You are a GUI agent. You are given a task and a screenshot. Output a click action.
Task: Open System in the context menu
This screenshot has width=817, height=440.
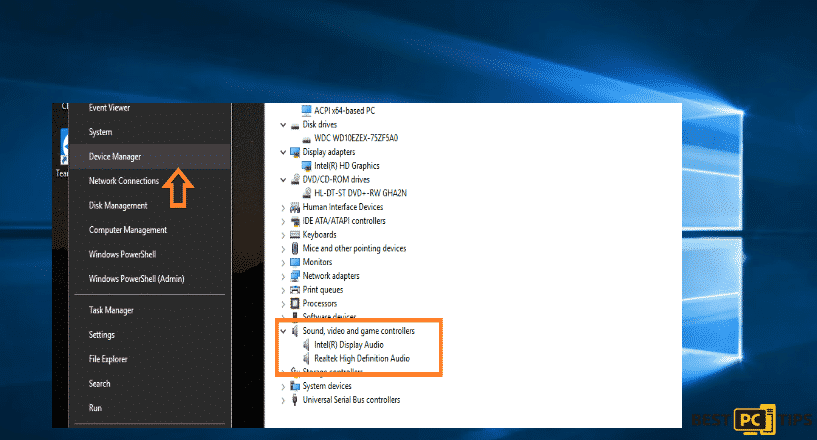click(x=150, y=132)
